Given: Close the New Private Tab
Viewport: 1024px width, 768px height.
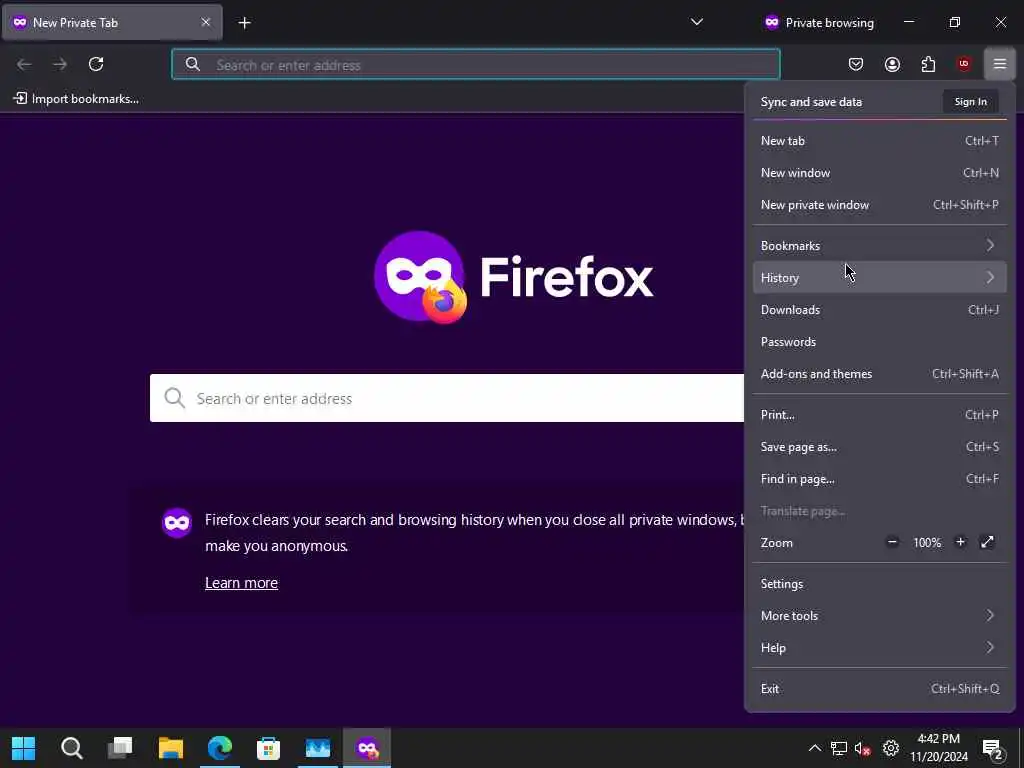Looking at the screenshot, I should coord(206,22).
